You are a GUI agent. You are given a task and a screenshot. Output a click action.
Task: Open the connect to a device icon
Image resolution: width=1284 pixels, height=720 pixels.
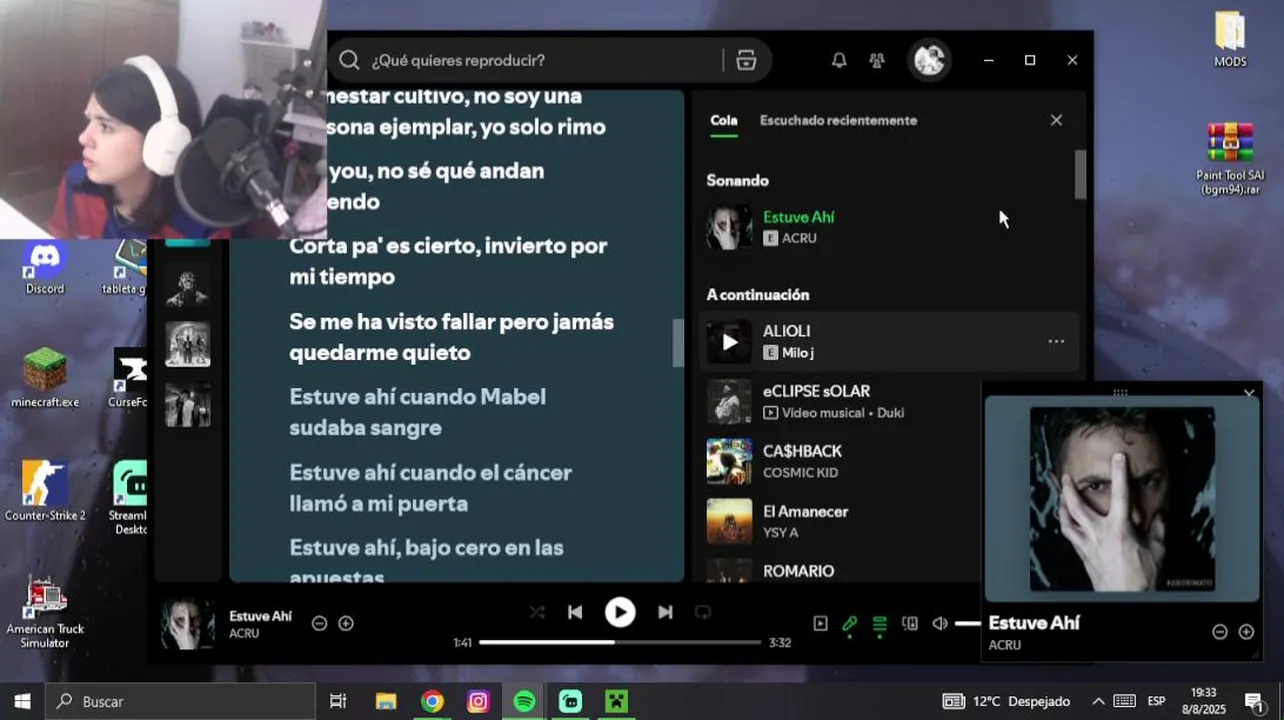[x=910, y=623]
